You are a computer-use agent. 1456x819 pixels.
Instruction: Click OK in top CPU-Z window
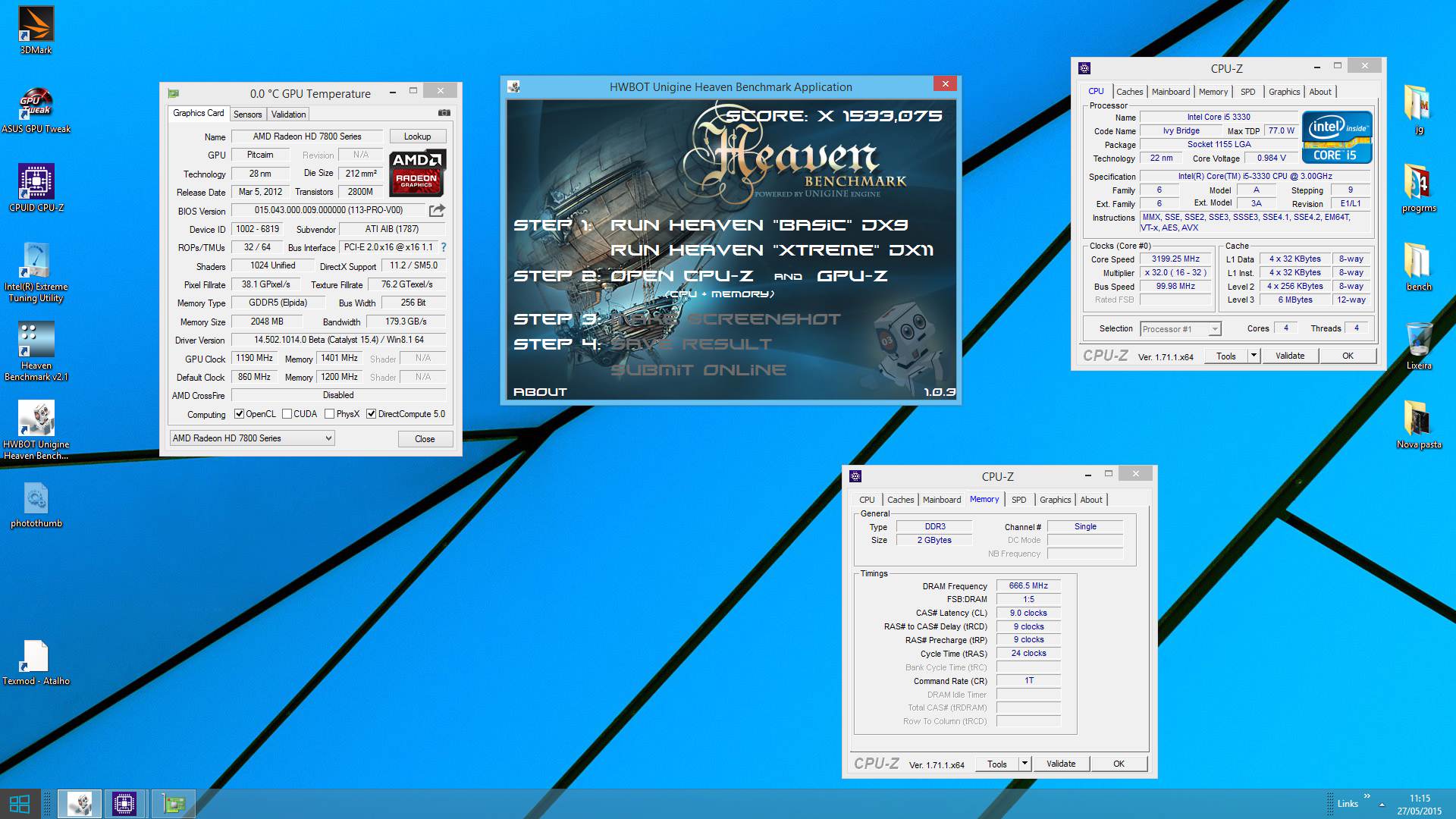point(1348,356)
